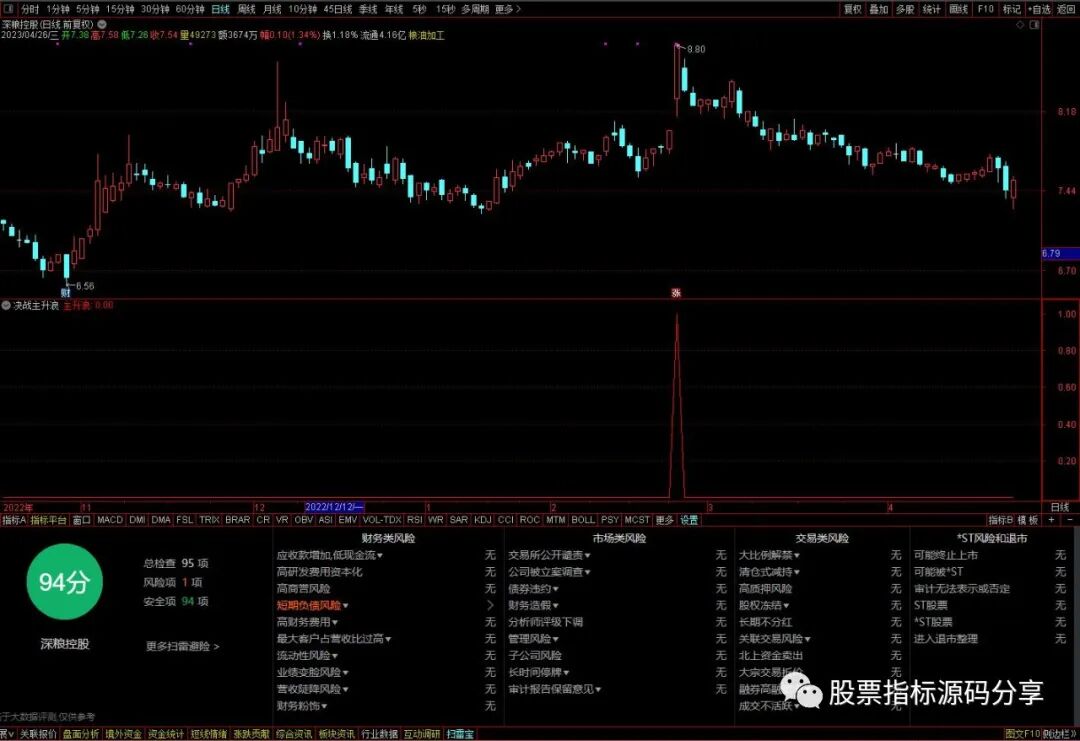Open the 指标平台 button
Image resolution: width=1080 pixels, height=741 pixels.
click(48, 520)
